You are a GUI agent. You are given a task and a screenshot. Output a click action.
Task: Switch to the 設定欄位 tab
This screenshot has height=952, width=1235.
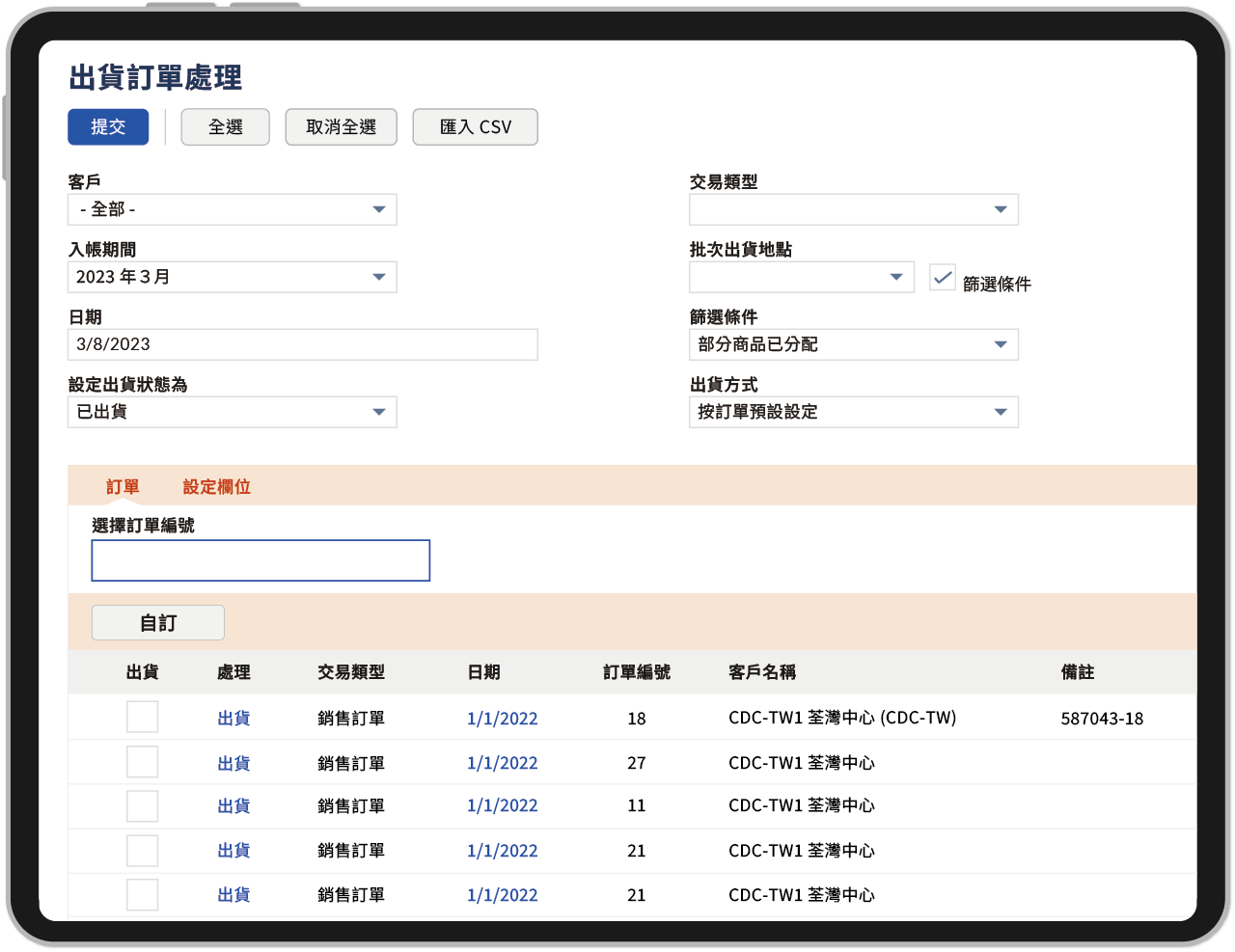pos(216,486)
